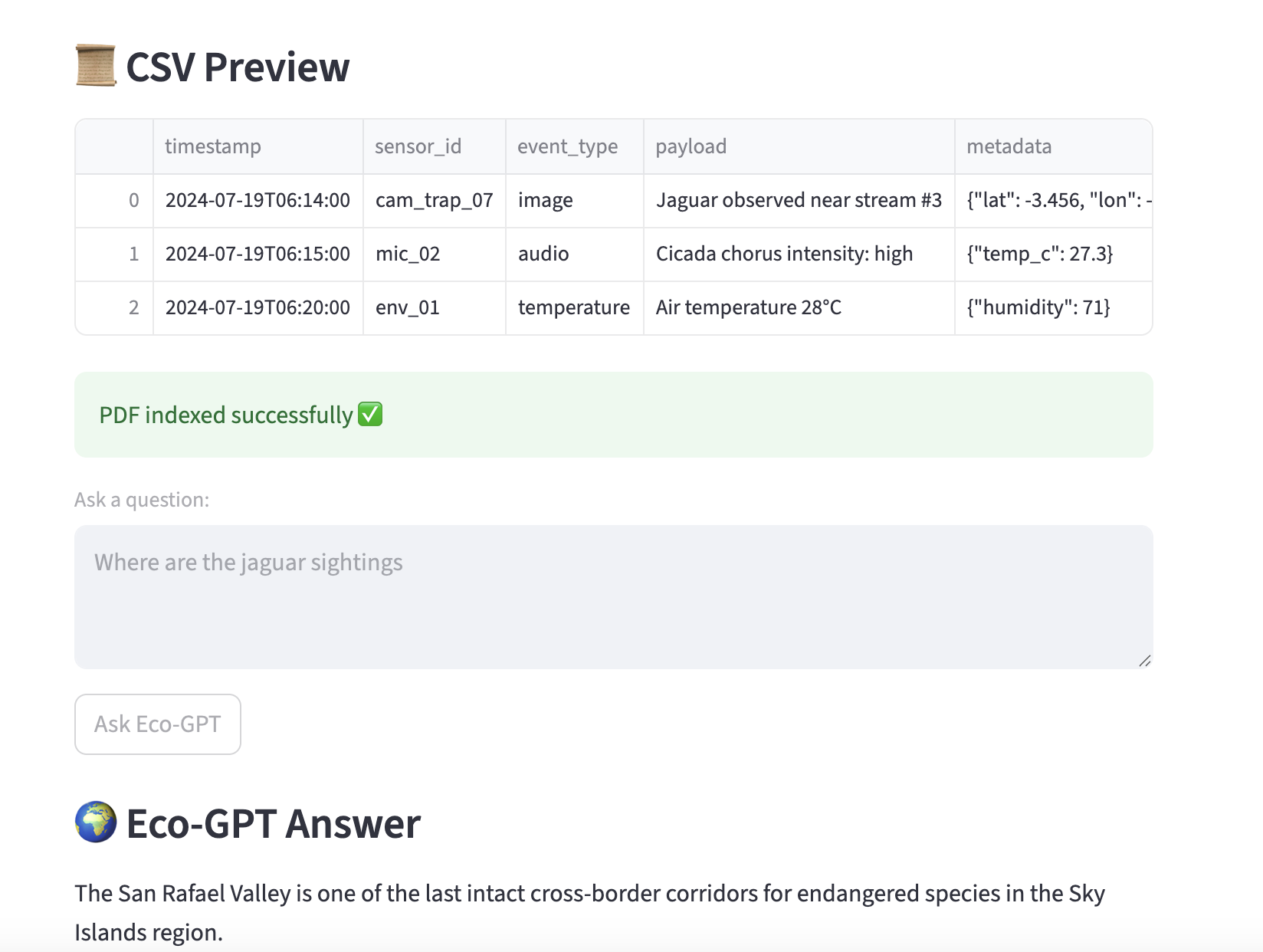Select the Eco-GPT Answer heading
Screen dimensions: 1263x952
click(x=273, y=823)
